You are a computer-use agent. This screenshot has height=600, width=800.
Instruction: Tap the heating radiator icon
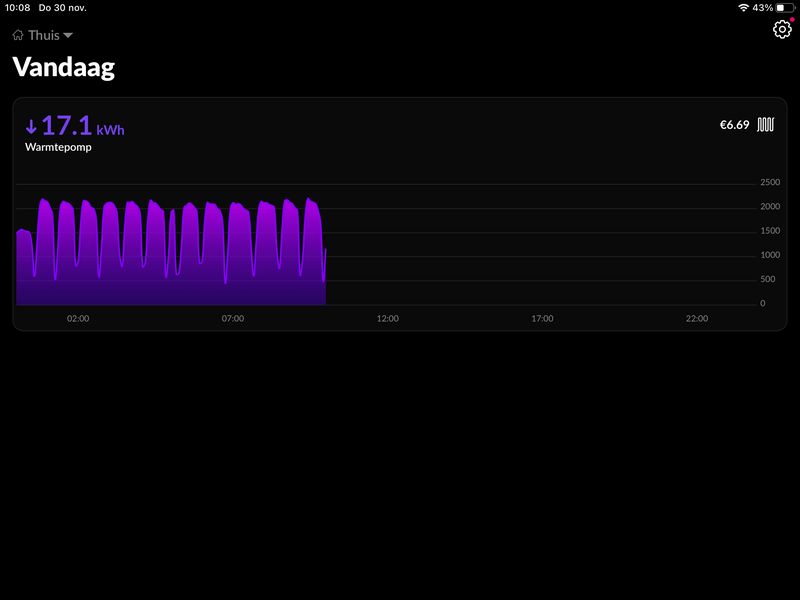coord(765,124)
